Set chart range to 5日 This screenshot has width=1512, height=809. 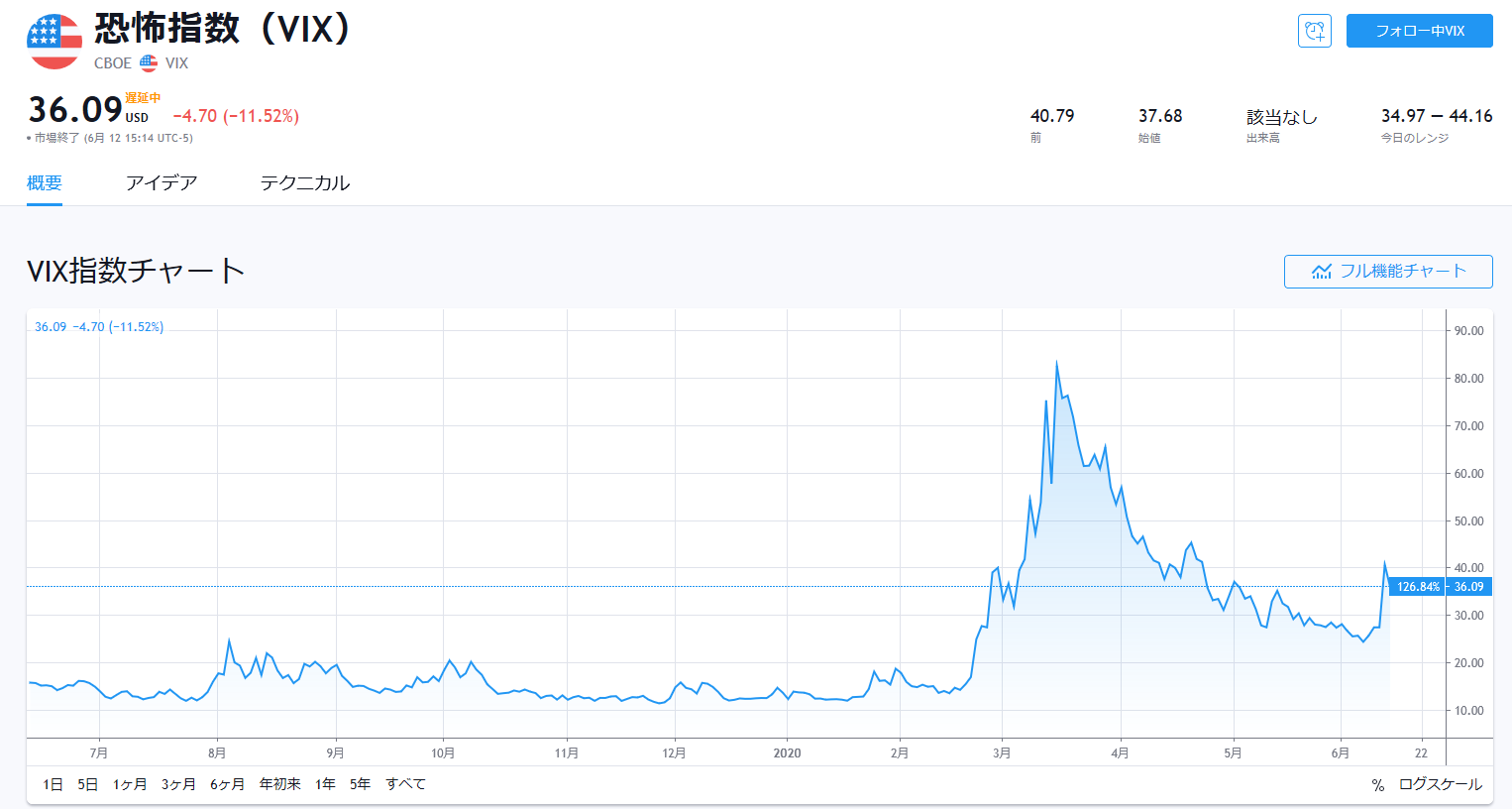pyautogui.click(x=87, y=784)
